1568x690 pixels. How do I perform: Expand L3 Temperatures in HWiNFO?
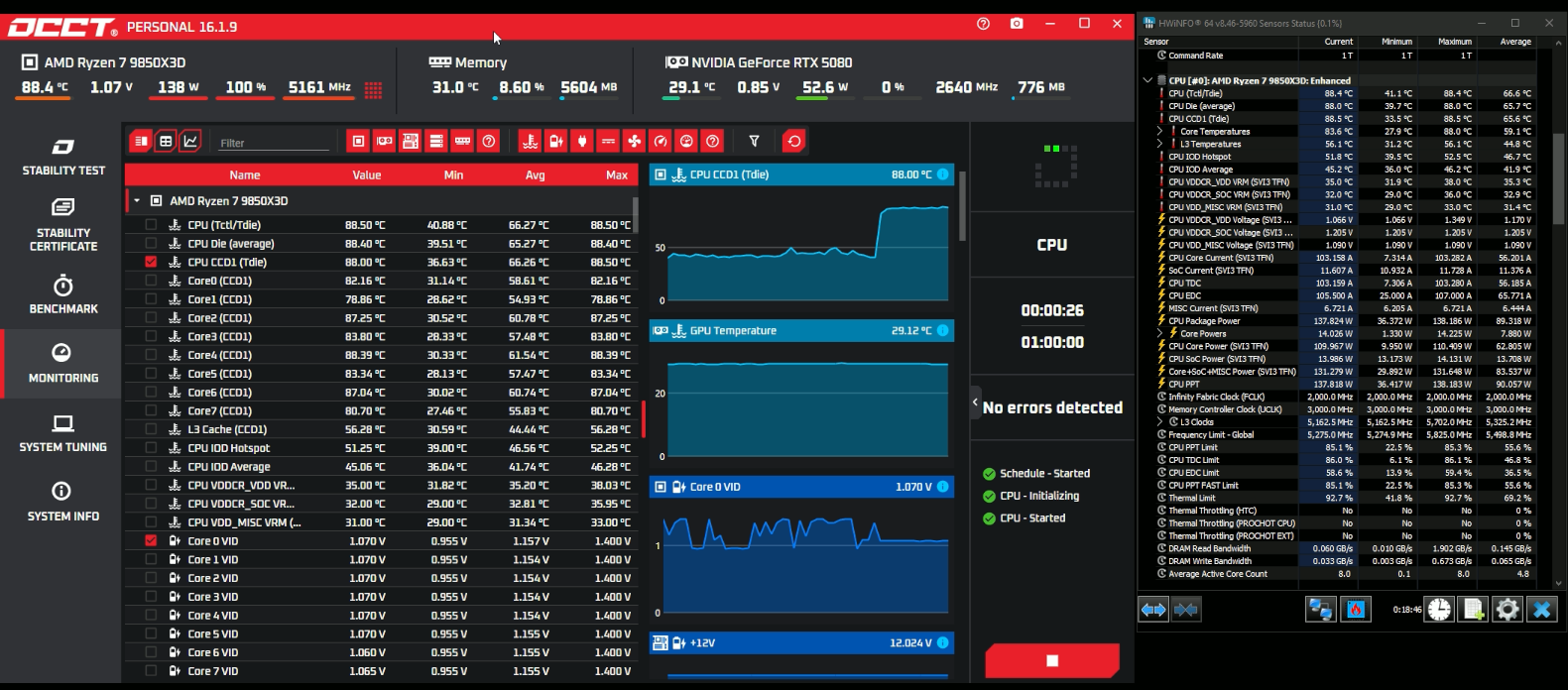(x=1159, y=144)
